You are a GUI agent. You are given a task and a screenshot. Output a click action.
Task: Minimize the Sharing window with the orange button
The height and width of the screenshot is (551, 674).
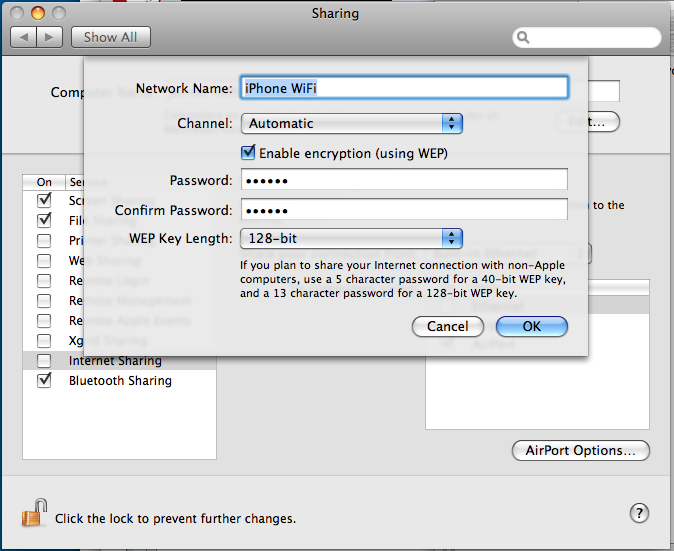(x=38, y=13)
